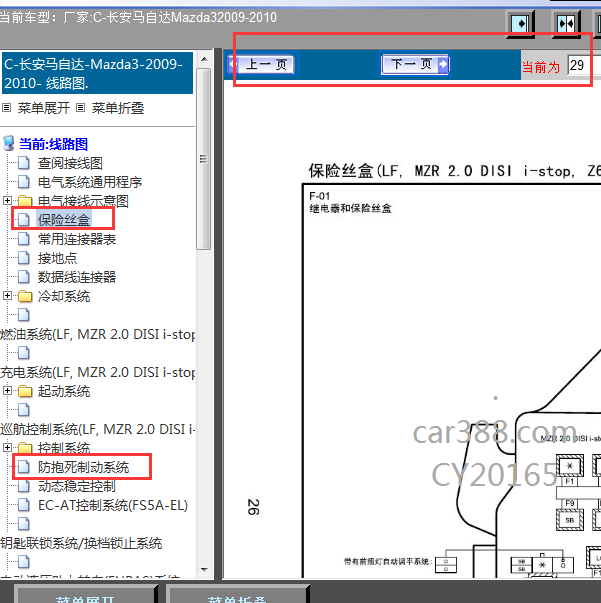This screenshot has width=601, height=603.
Task: Click the diagram title 保险丝盒(LF, MZR 2.0 DISI
Action: coord(454,171)
